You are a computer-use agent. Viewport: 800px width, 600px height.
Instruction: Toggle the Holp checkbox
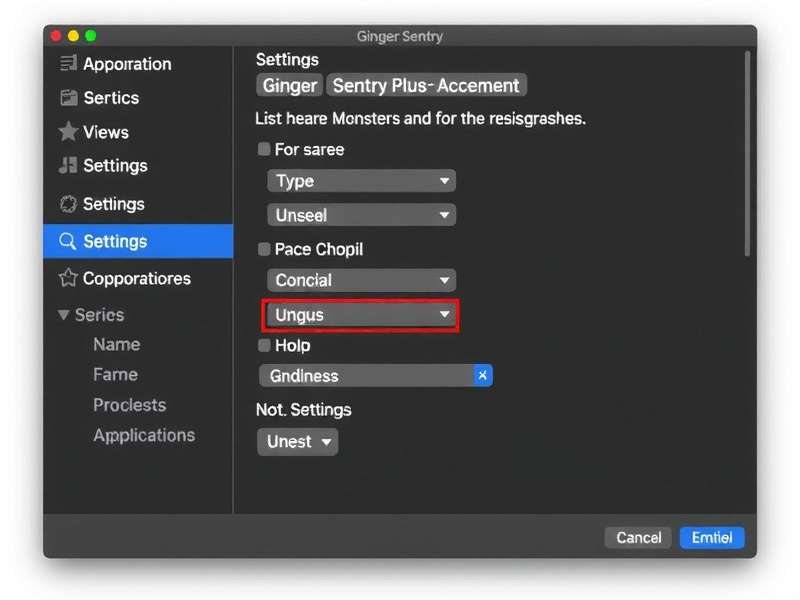263,345
